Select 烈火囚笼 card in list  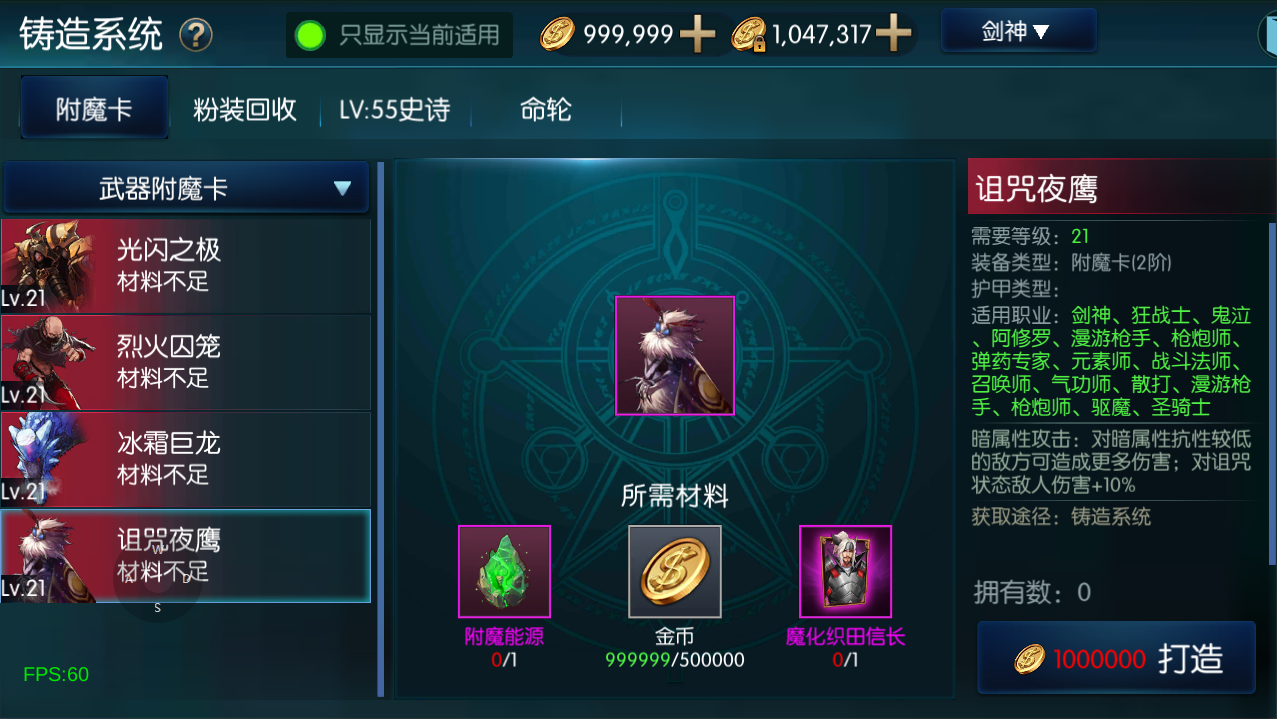point(186,362)
